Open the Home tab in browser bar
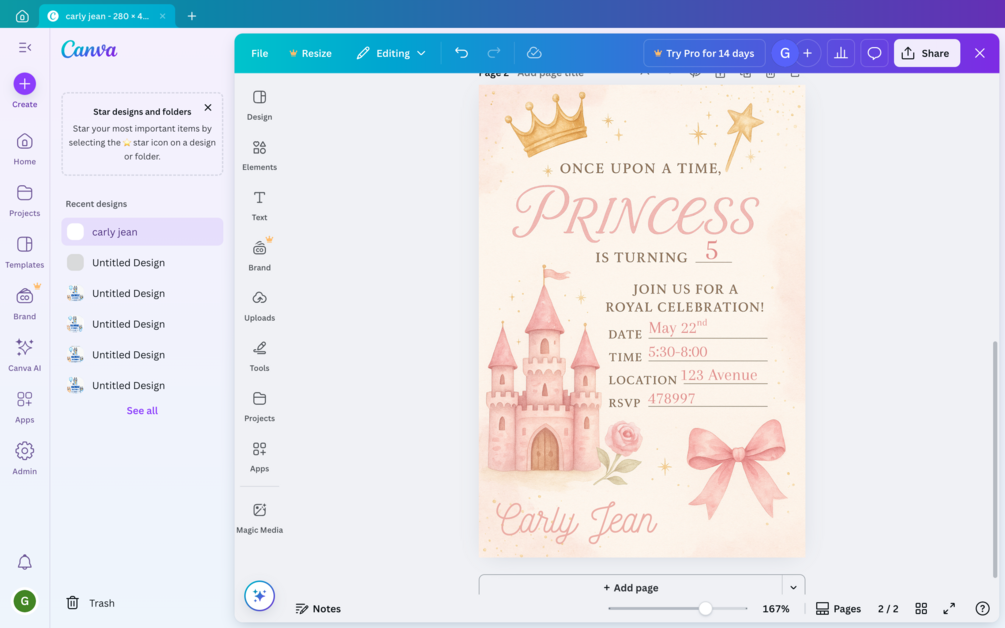The height and width of the screenshot is (628, 1005). [x=22, y=16]
